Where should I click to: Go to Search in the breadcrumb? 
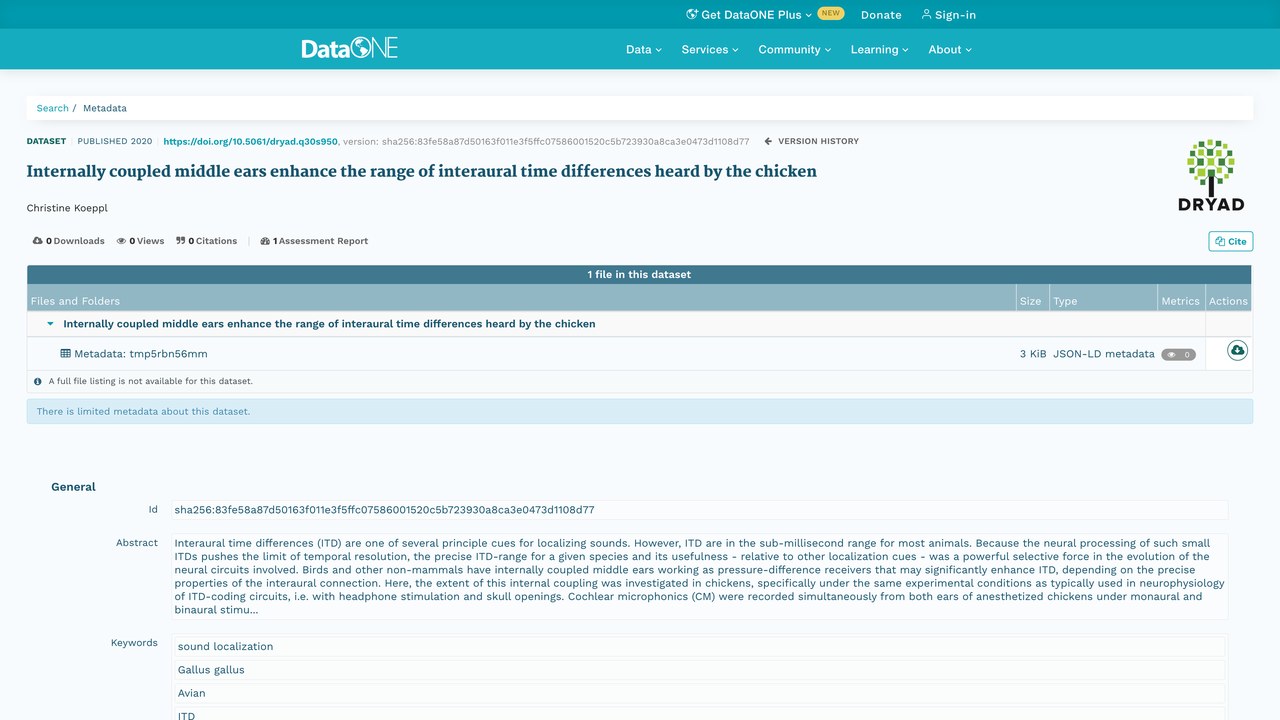[53, 108]
